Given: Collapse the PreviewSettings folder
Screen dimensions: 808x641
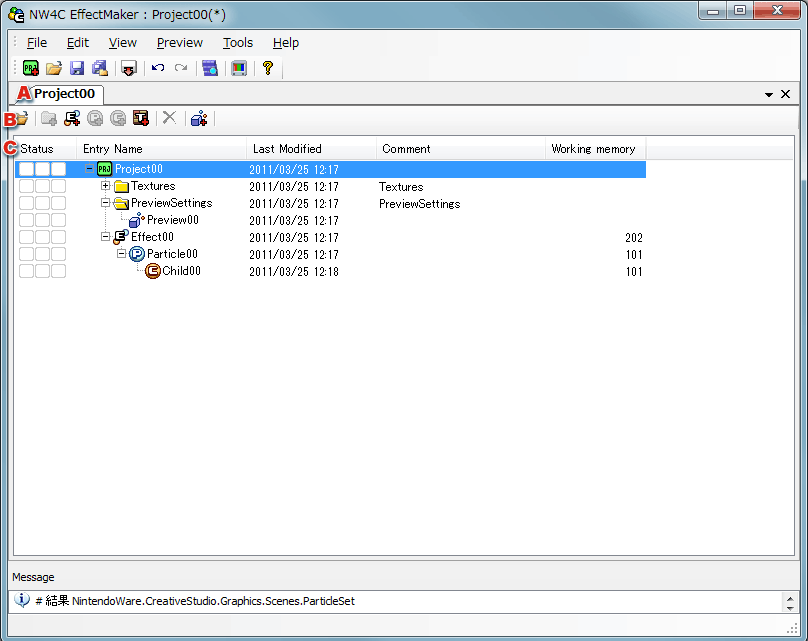Looking at the screenshot, I should (105, 202).
